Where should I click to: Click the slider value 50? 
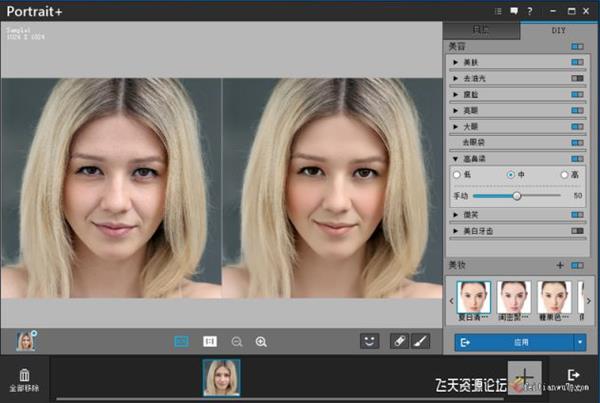pos(578,196)
